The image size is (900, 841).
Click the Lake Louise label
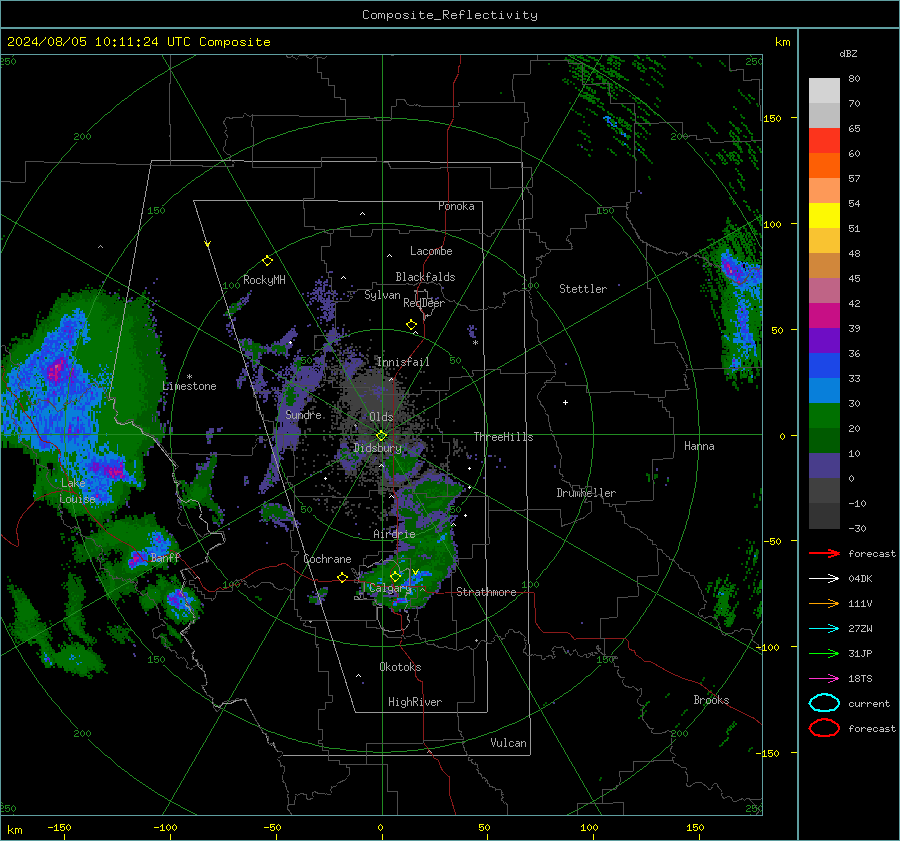coord(78,491)
